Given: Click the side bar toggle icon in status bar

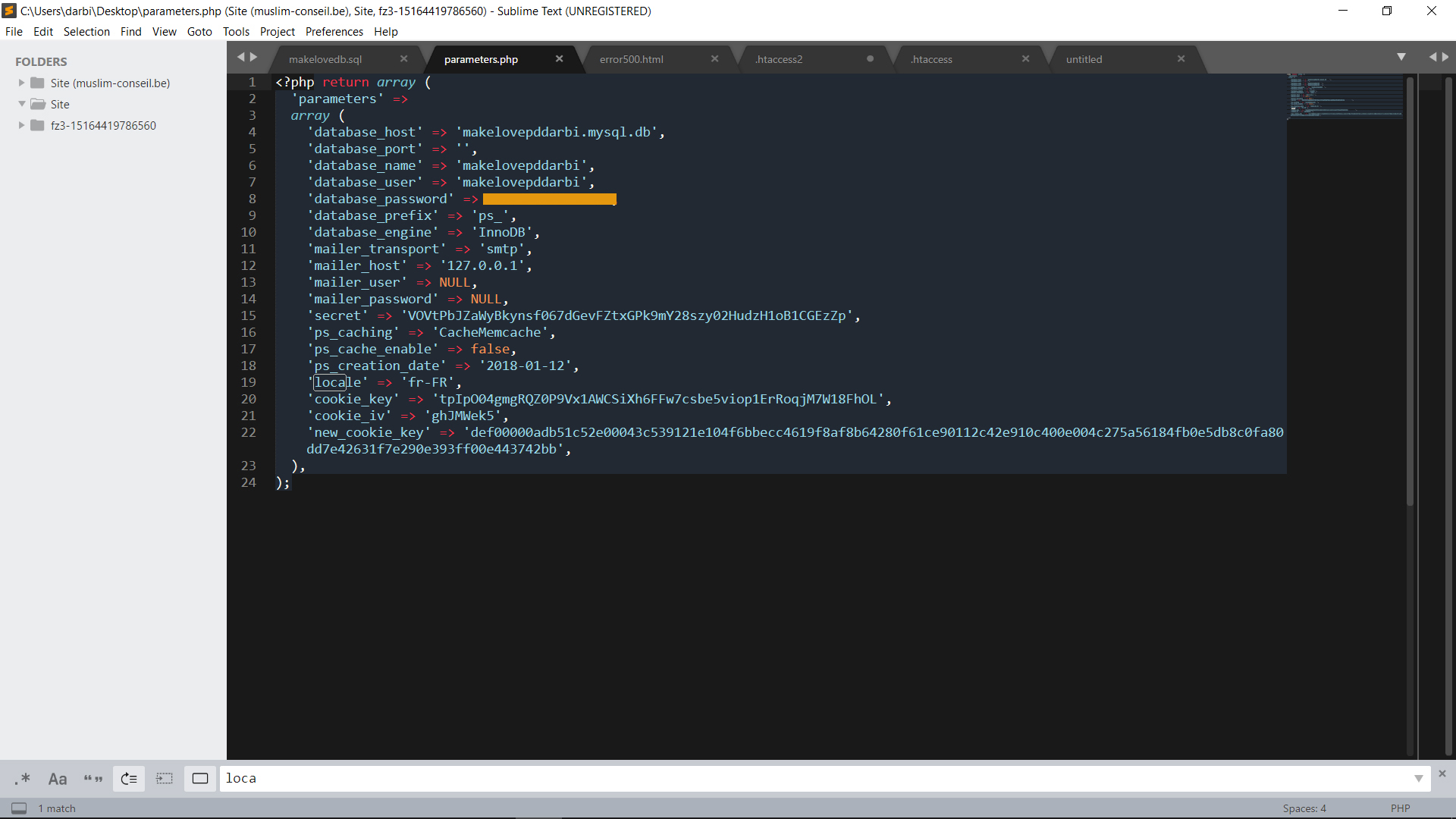Looking at the screenshot, I should click(x=19, y=808).
